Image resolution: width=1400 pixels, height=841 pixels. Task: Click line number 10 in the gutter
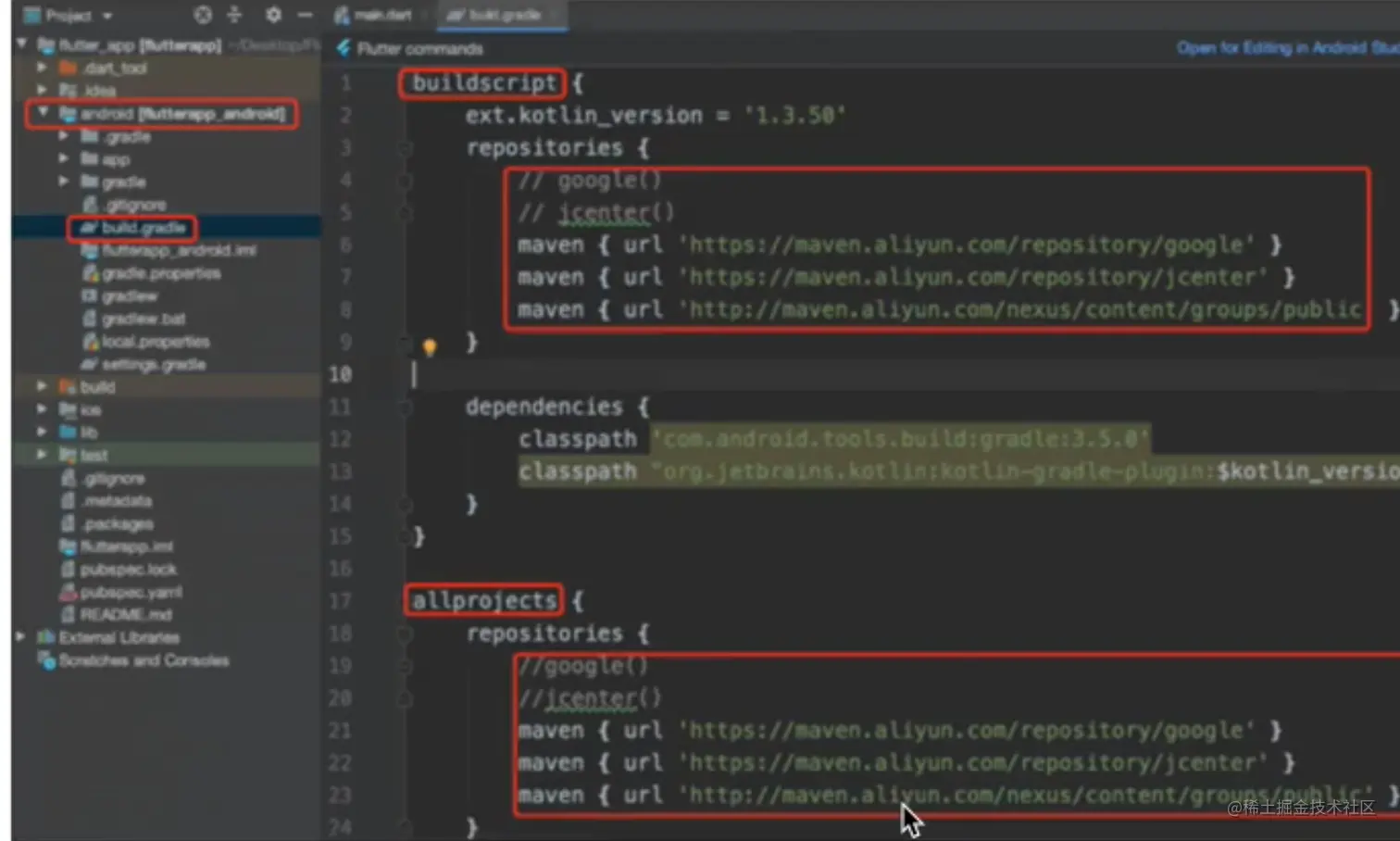(340, 374)
